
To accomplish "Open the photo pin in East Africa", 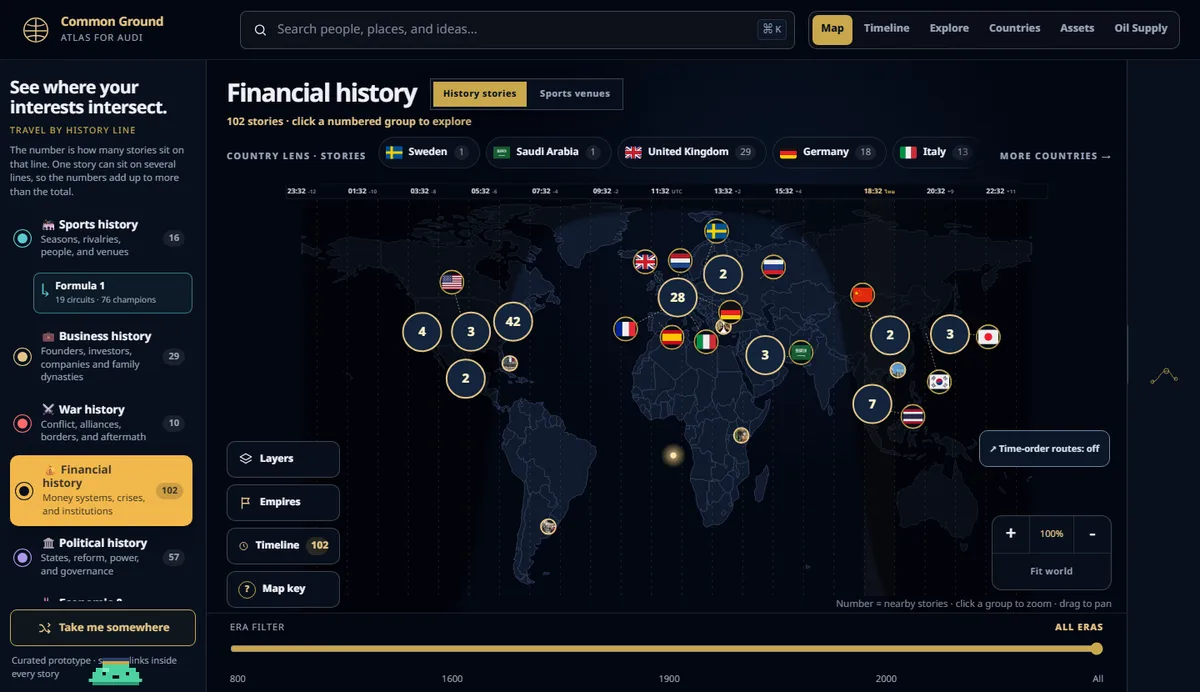I will click(741, 435).
